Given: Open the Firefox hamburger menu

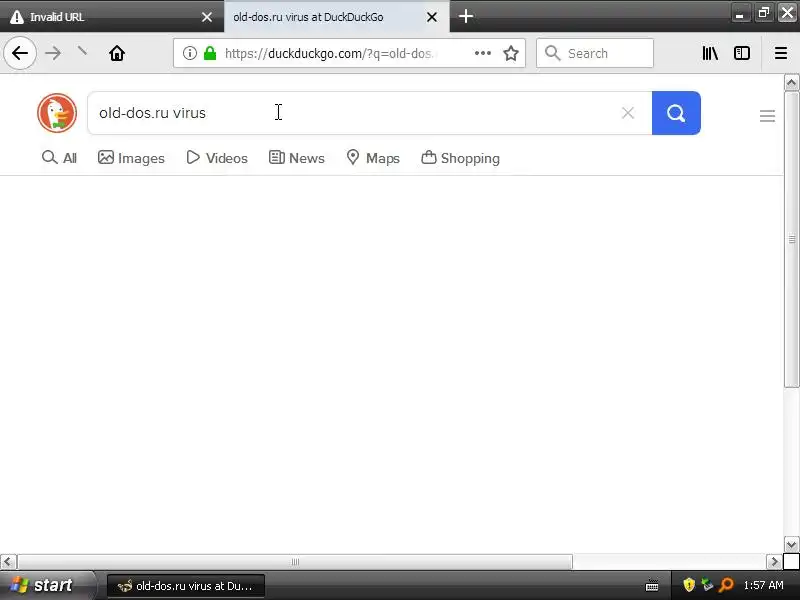Looking at the screenshot, I should coord(781,53).
